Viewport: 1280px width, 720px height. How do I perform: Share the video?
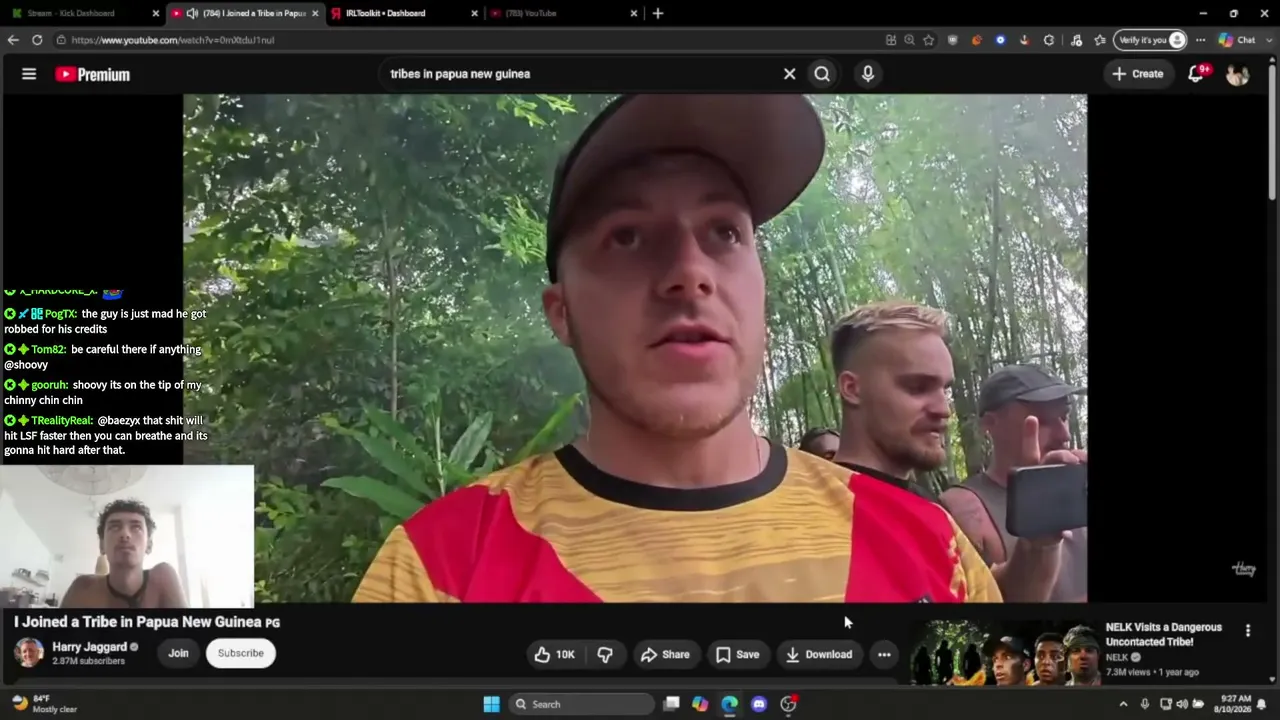(x=665, y=655)
